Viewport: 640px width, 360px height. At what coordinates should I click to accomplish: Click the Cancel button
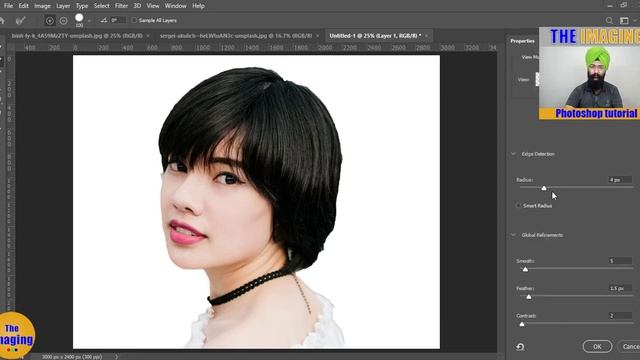pos(629,346)
